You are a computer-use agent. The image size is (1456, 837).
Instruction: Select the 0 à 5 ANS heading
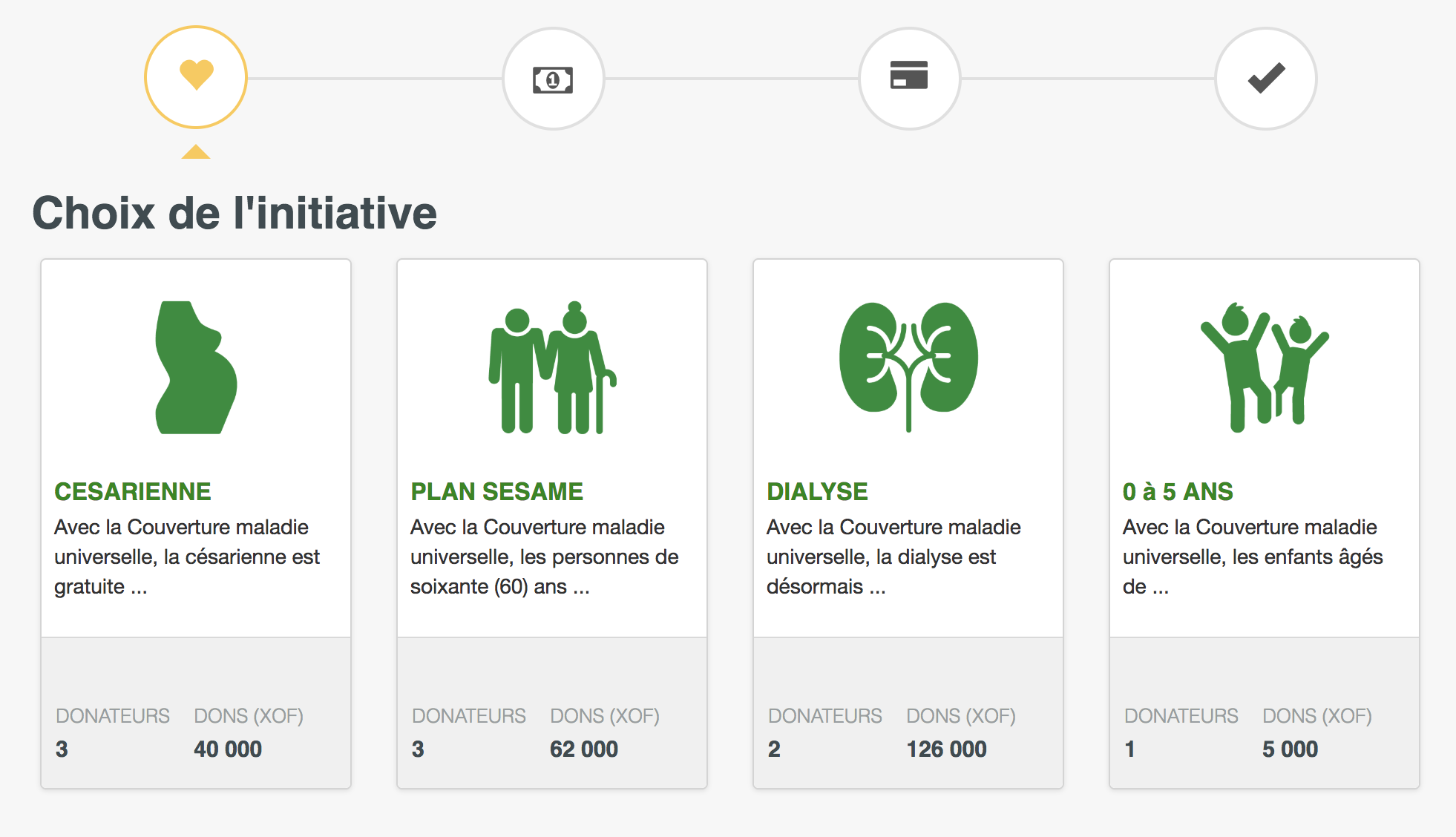pos(1178,491)
